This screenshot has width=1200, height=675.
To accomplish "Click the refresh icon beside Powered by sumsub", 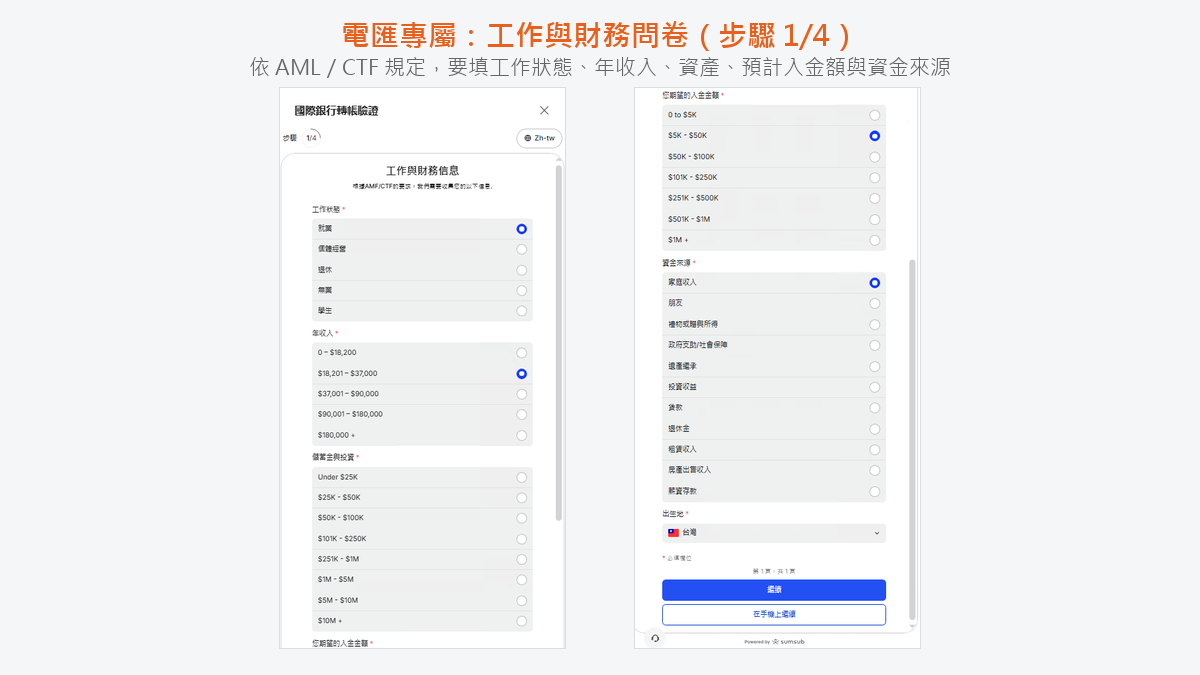I will [x=655, y=638].
